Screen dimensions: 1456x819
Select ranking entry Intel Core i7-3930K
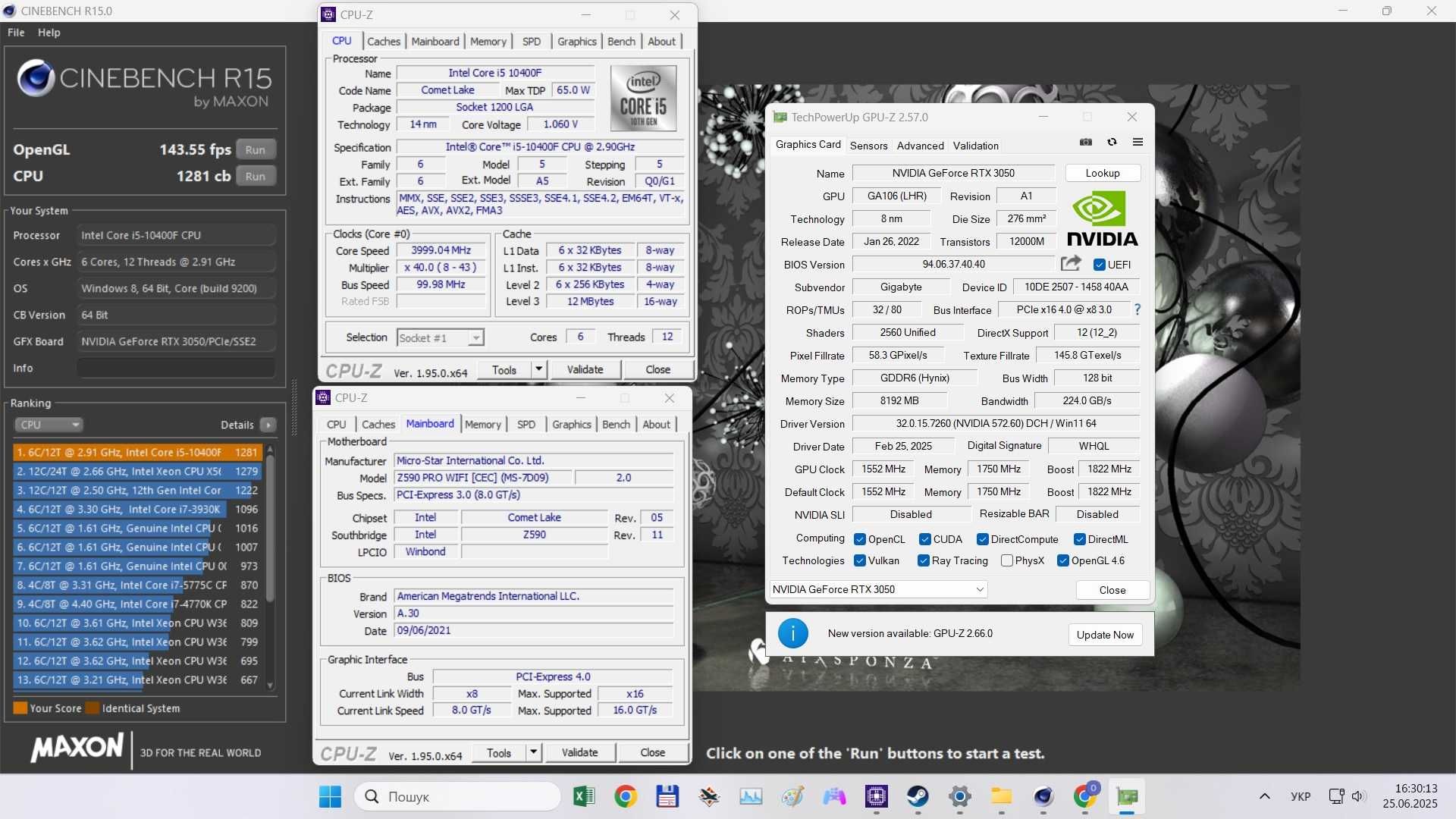(x=137, y=509)
